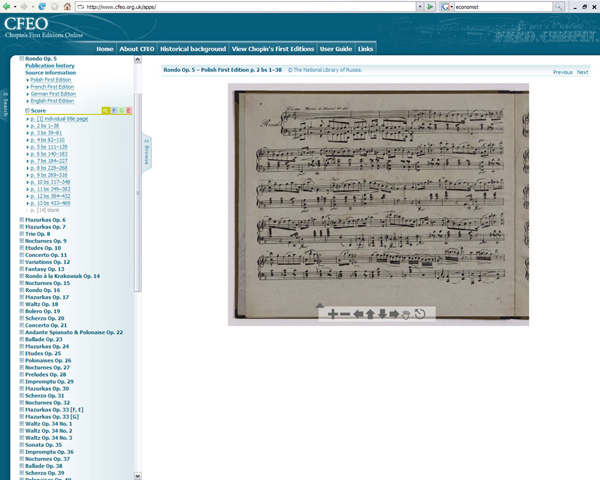Expand the Mazurkas Op. 6 entry

22,220
